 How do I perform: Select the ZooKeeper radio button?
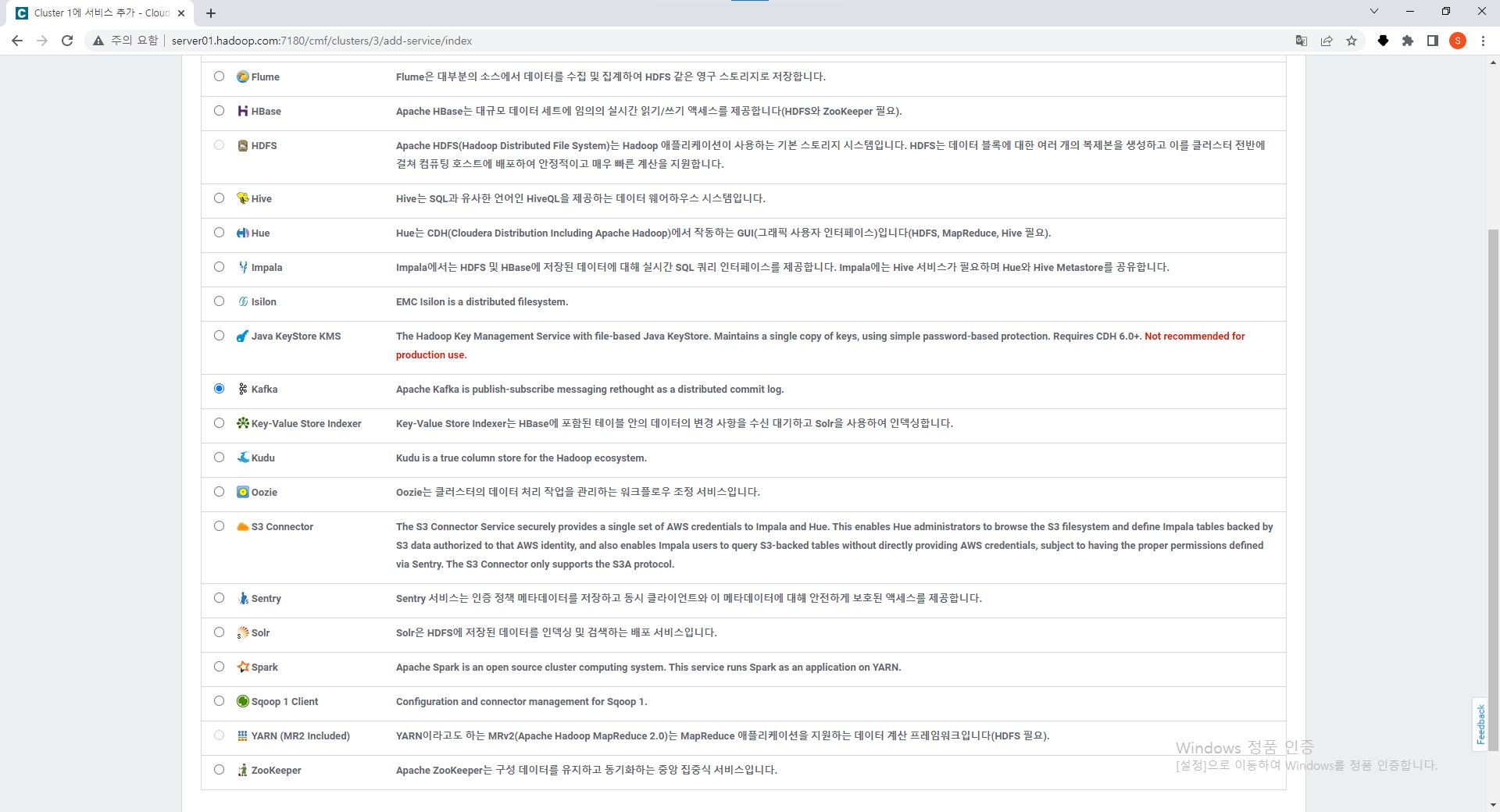pos(219,770)
